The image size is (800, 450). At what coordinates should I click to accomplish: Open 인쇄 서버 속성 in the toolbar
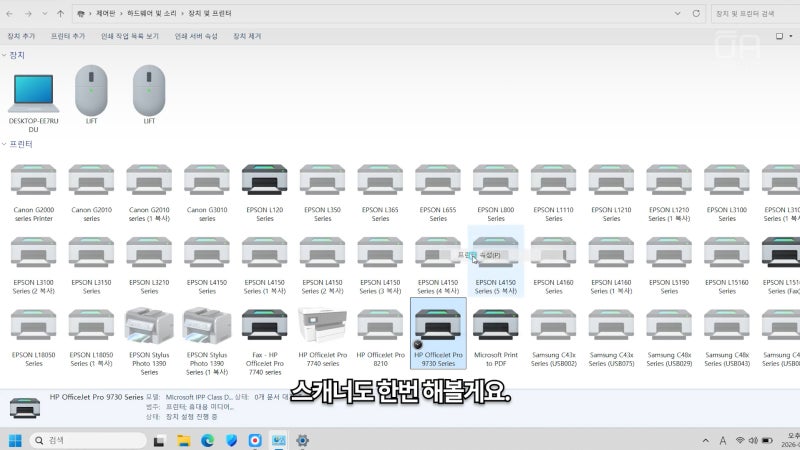point(196,36)
